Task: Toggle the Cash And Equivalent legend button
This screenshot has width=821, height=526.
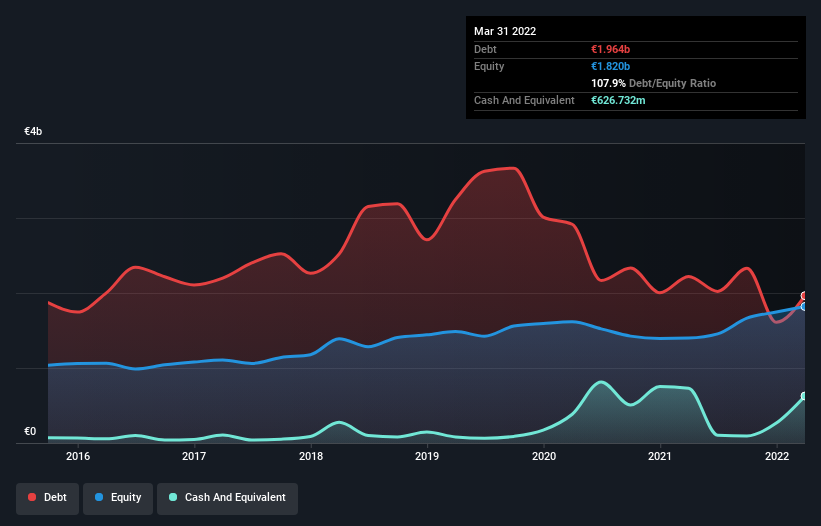Action: (228, 498)
